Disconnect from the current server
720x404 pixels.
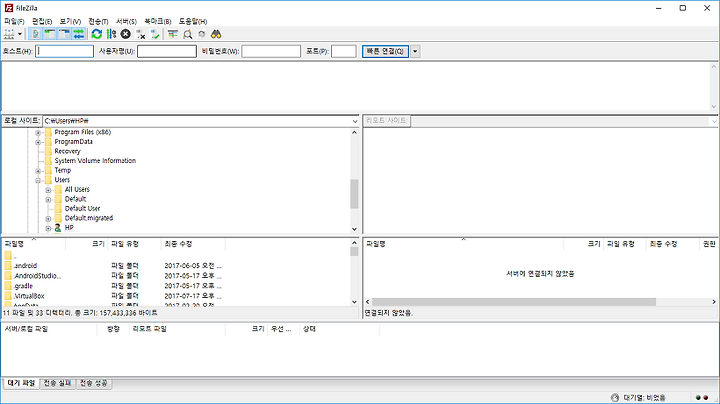pos(141,34)
